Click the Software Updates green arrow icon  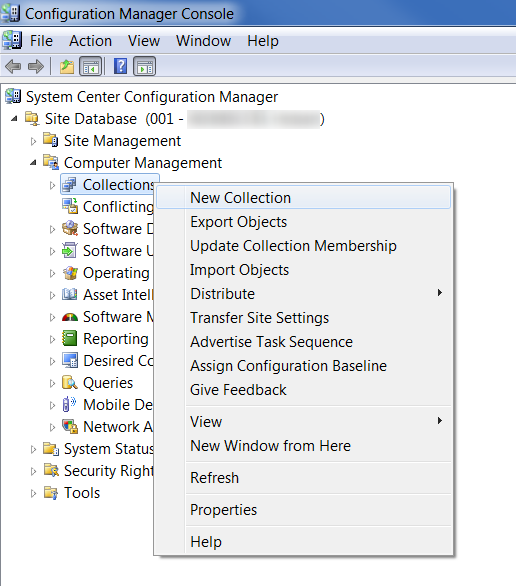pyautogui.click(x=69, y=250)
